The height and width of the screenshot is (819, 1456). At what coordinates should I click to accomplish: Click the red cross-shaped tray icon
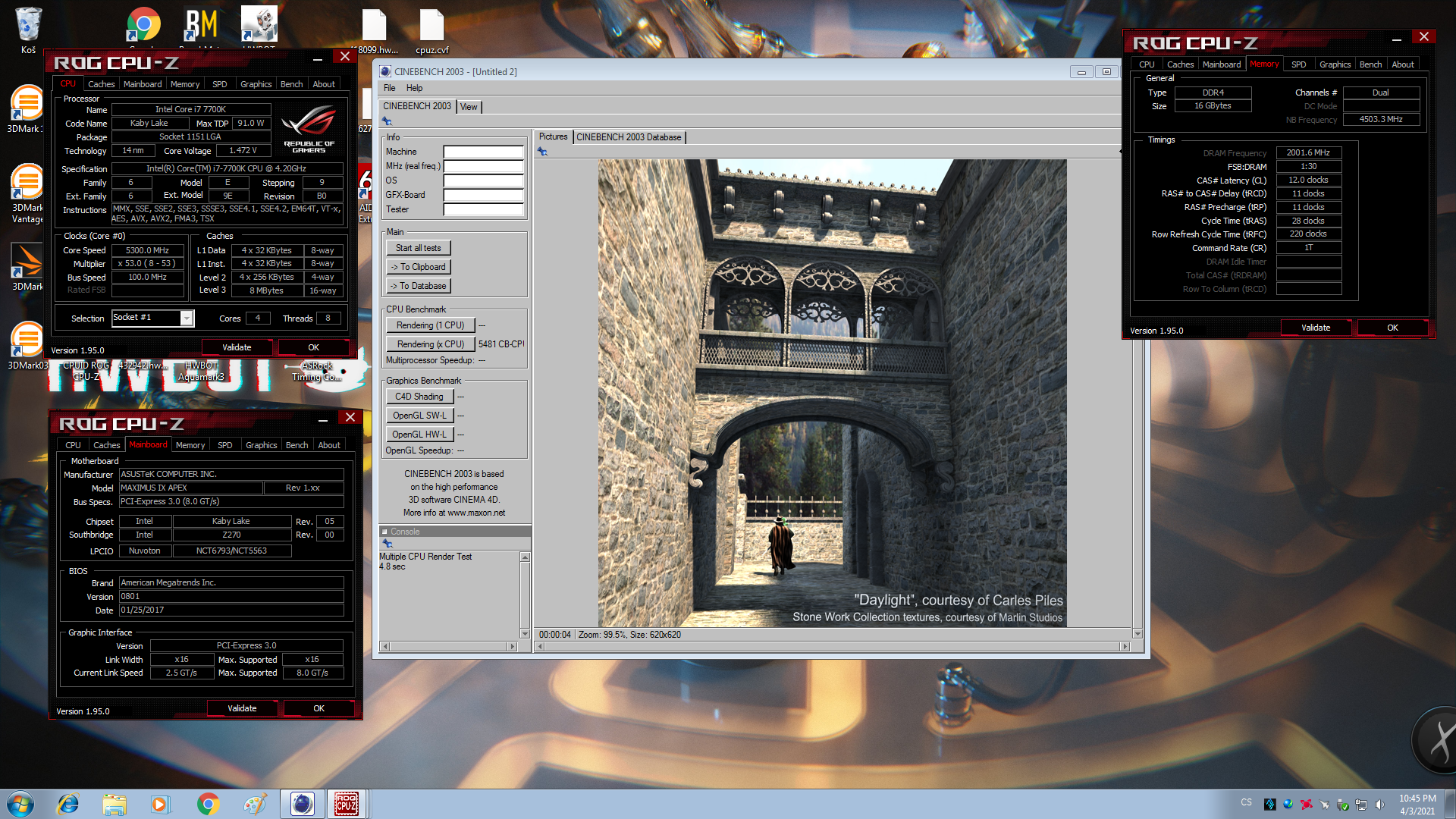pos(1307,805)
